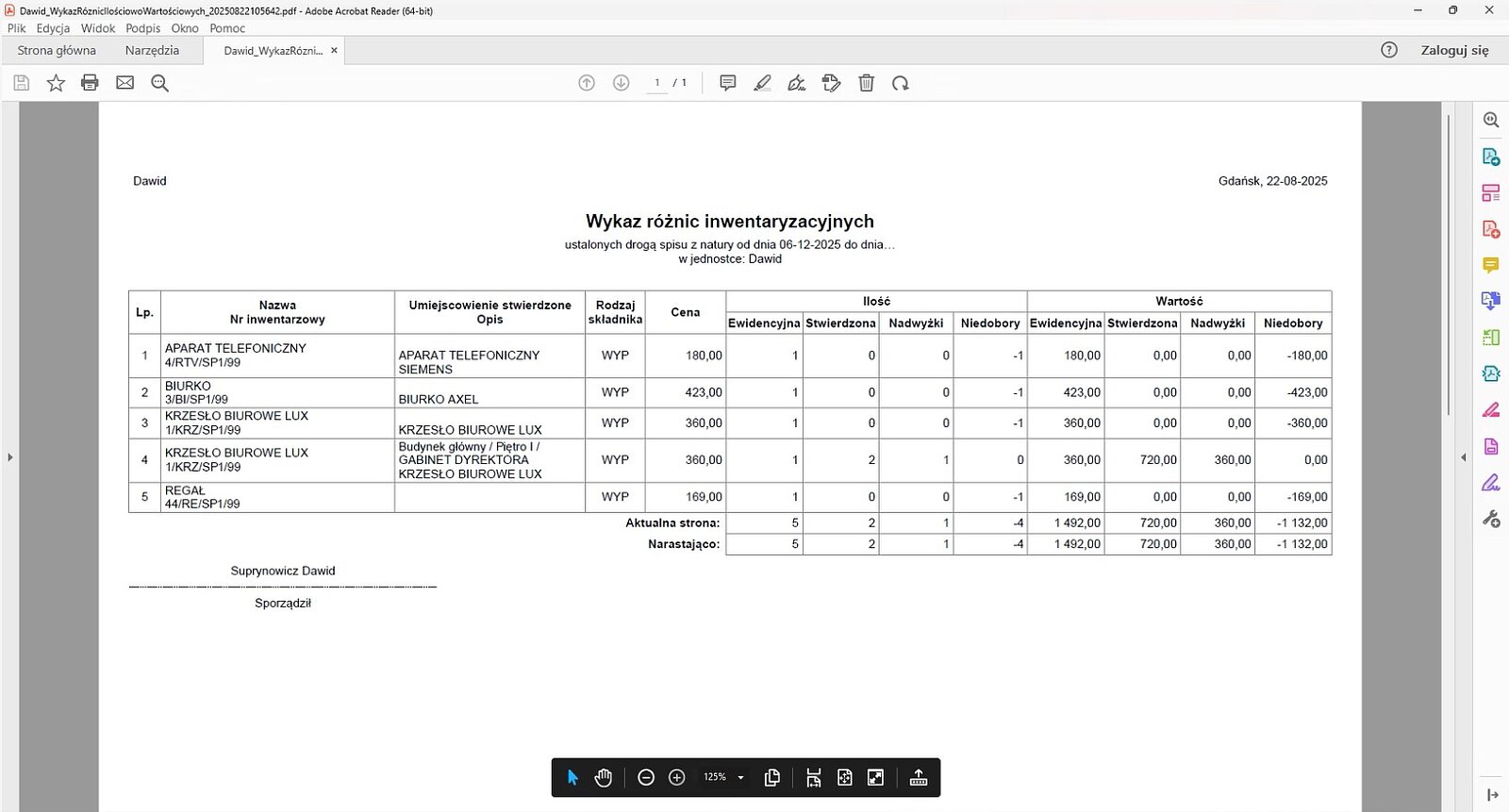Add file to starred with star icon

coord(56,83)
